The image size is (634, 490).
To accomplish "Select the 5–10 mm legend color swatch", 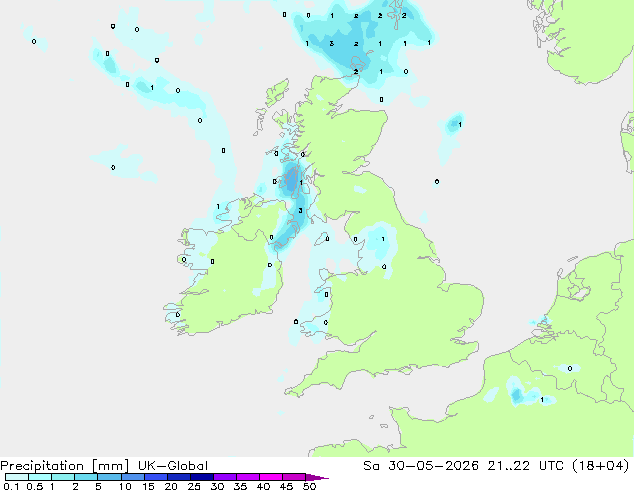I will tap(109, 477).
